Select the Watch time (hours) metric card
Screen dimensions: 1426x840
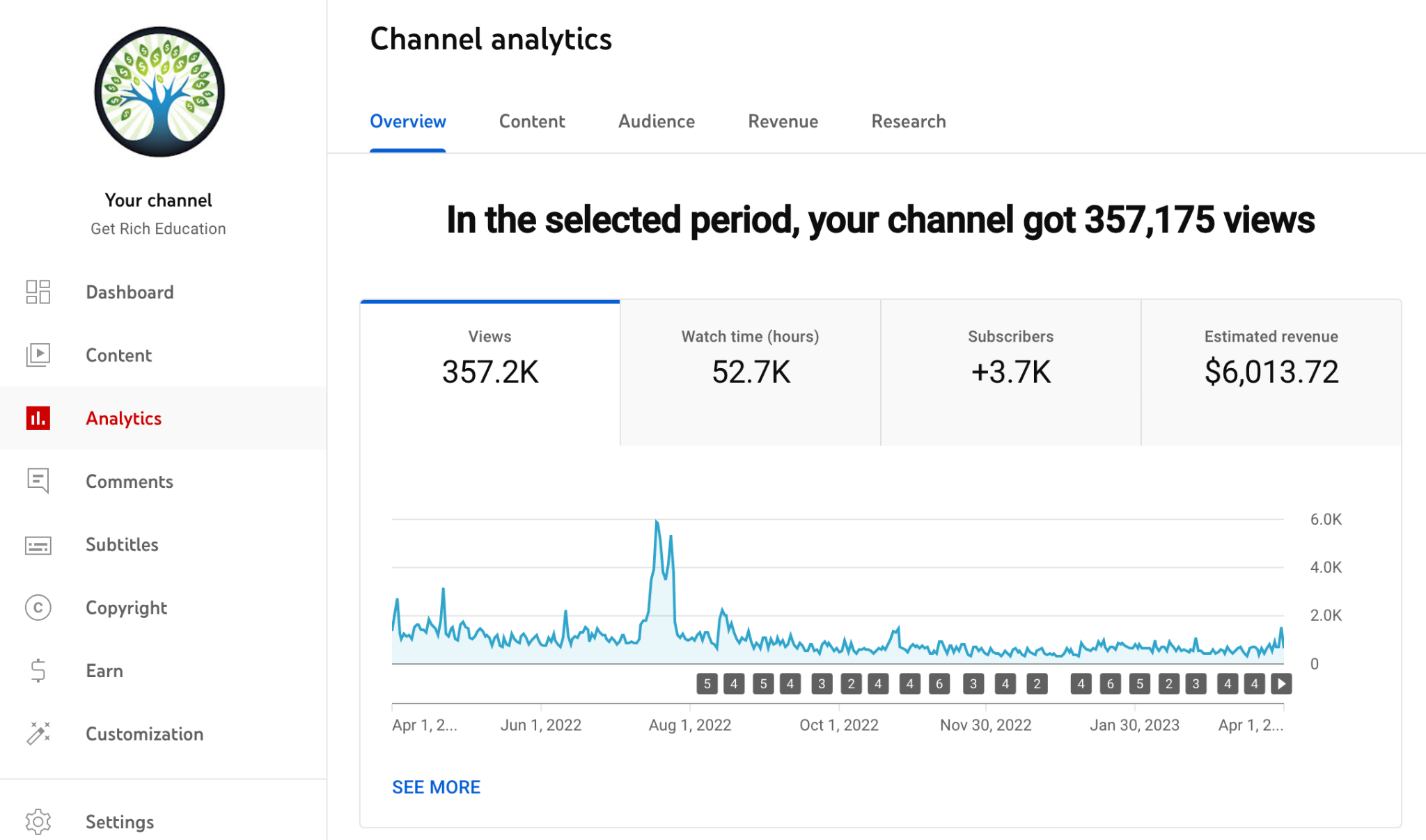click(751, 373)
